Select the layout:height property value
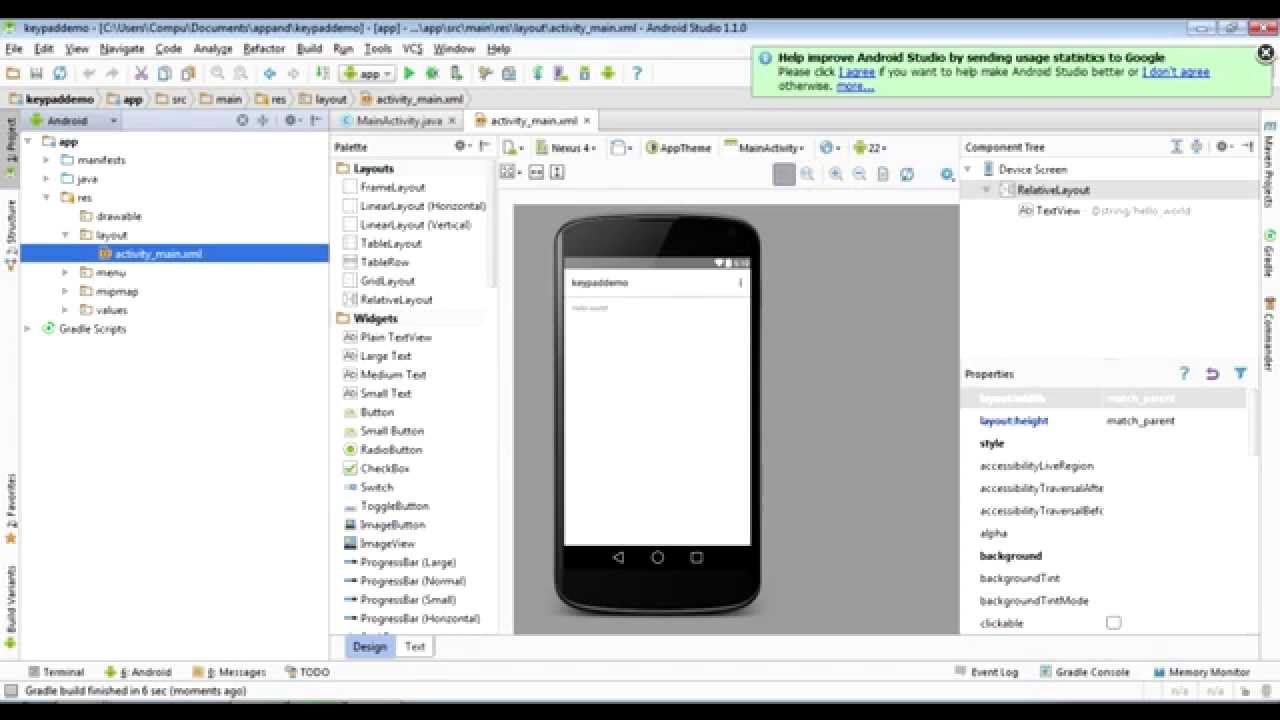The height and width of the screenshot is (720, 1280). click(1141, 421)
